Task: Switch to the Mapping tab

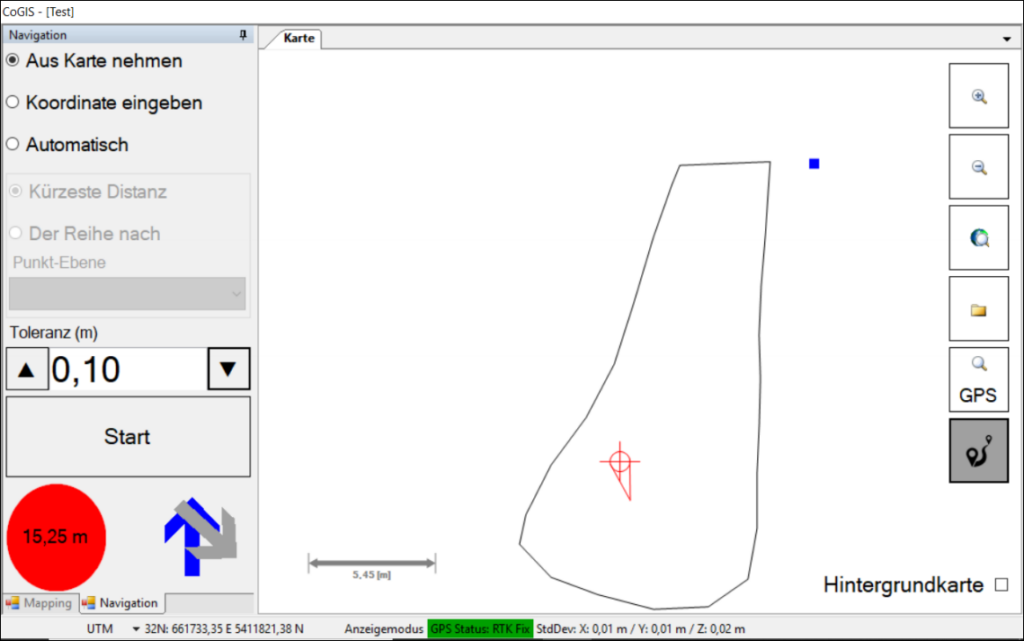Action: tap(40, 603)
